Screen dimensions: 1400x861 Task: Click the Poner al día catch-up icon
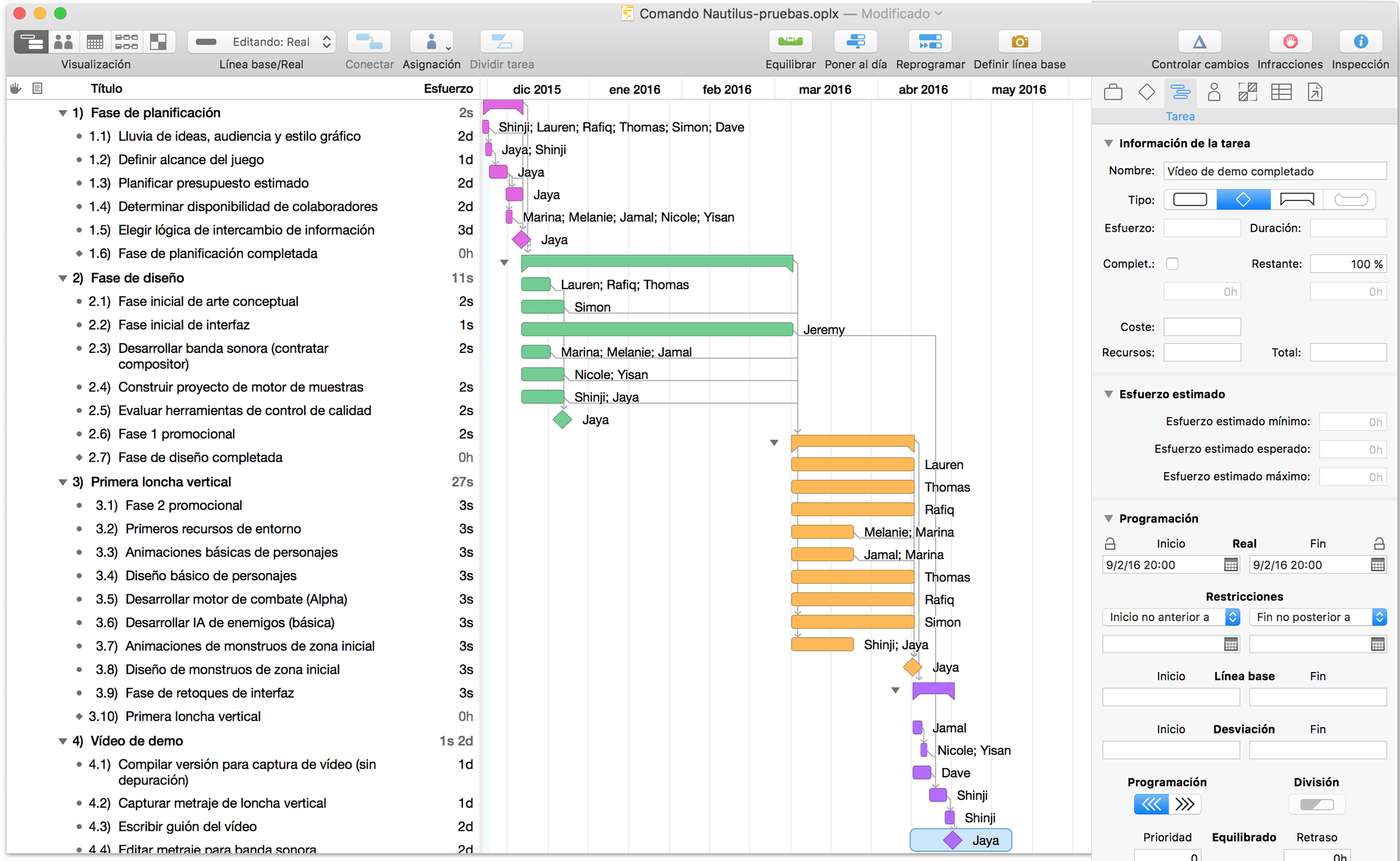tap(855, 42)
